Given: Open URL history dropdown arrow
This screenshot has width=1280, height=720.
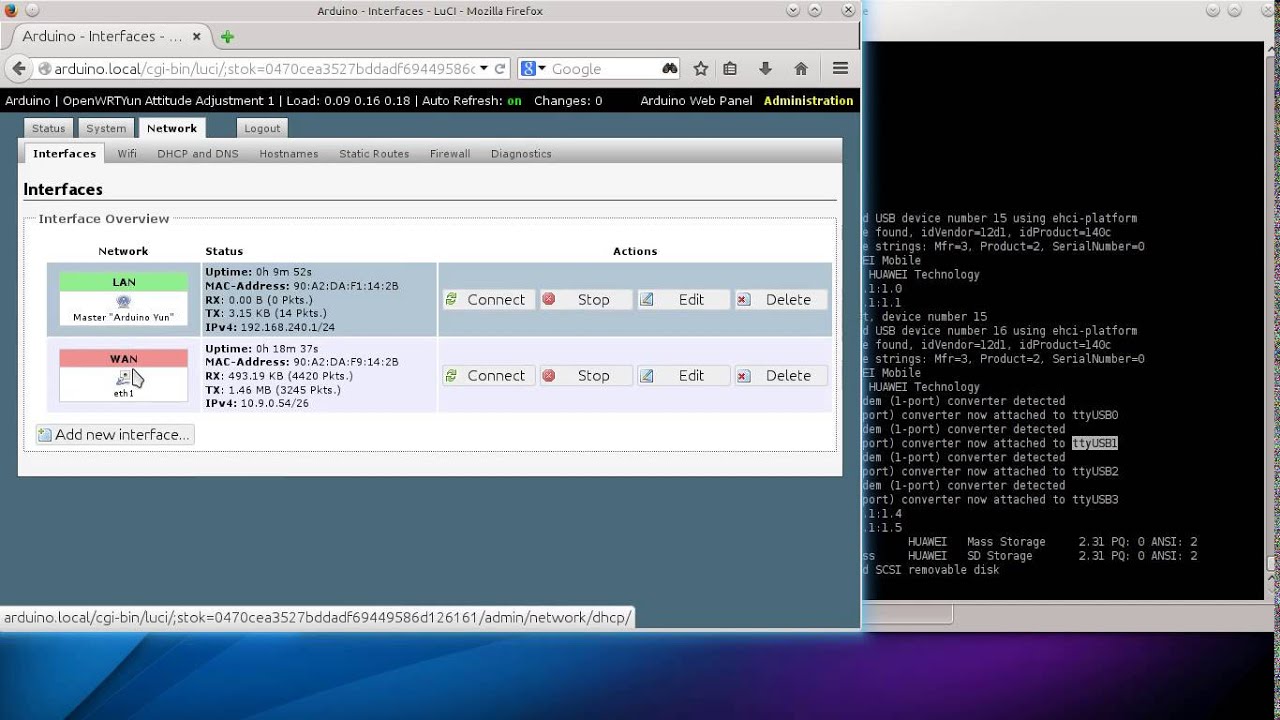Looking at the screenshot, I should click(x=484, y=69).
